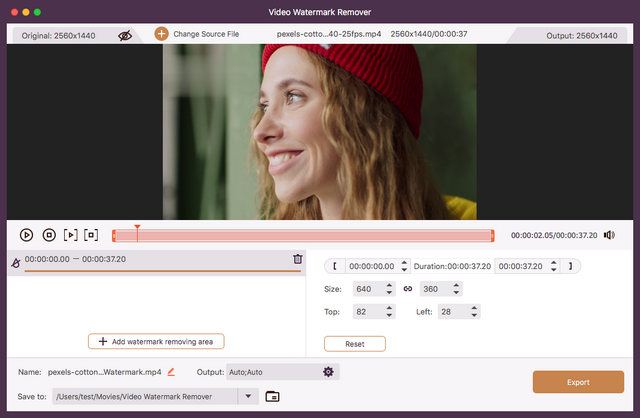640x418 pixels.
Task: Toggle the original preview eye icon
Action: pos(125,34)
